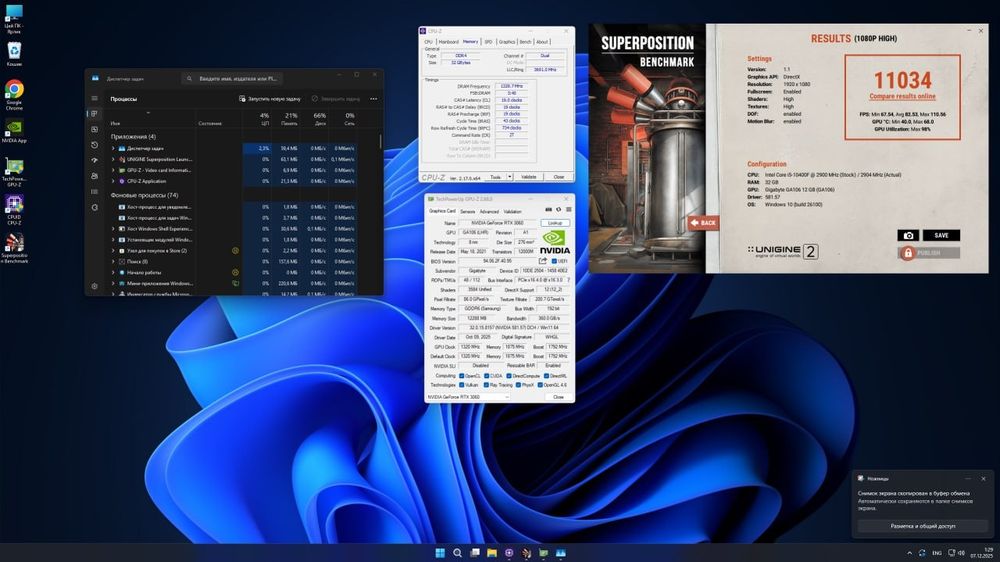This screenshot has height=562, width=1000.
Task: Switch to the CPU tab in CPU-Z
Action: point(429,41)
